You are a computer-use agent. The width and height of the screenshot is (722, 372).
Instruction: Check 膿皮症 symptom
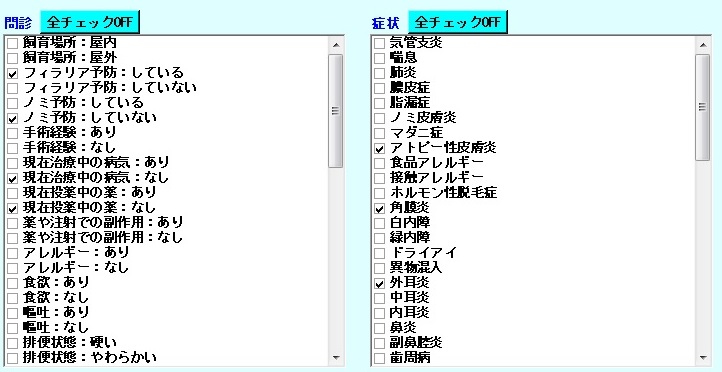379,88
